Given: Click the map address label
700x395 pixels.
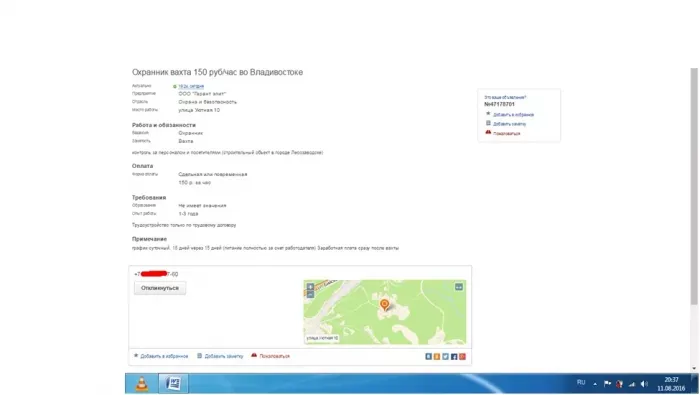Looking at the screenshot, I should (x=322, y=338).
